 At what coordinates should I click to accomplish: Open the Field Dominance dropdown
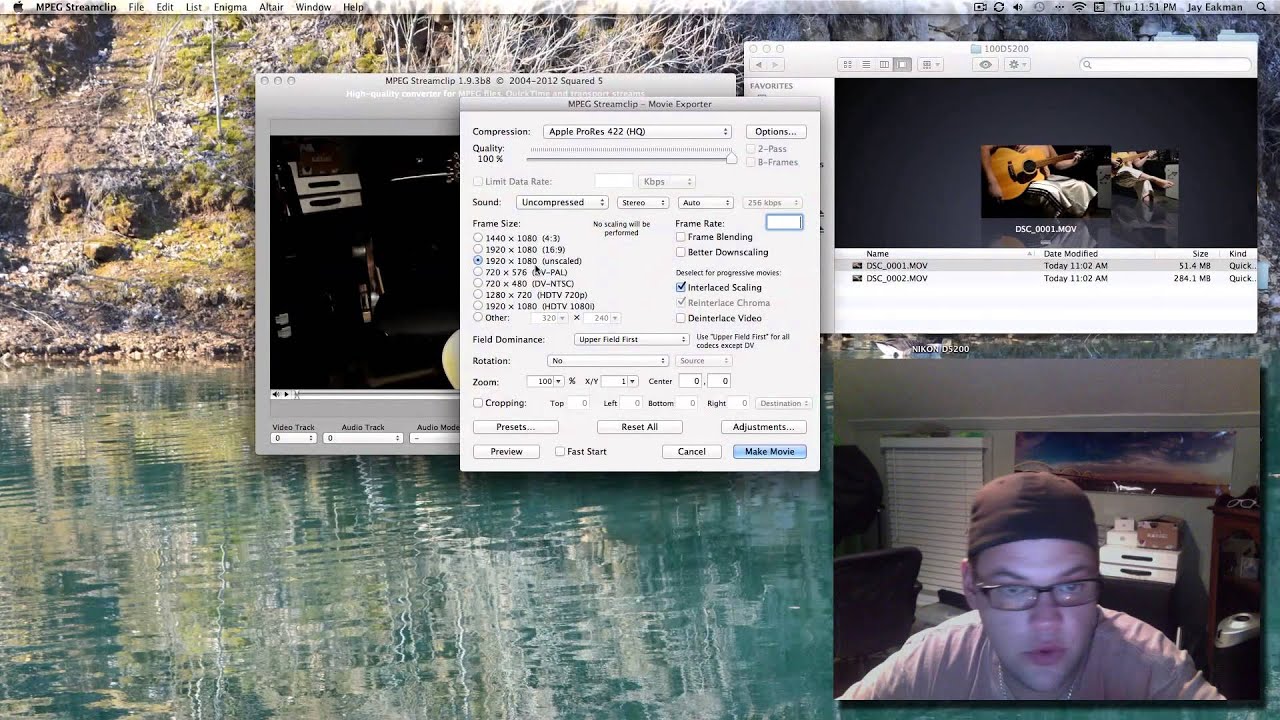pos(631,339)
